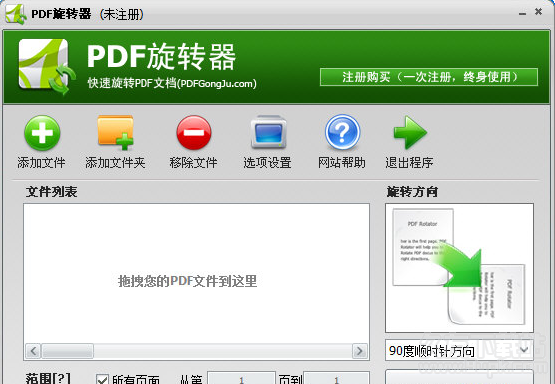Click the small app icon in the title bar
The height and width of the screenshot is (384, 555).
click(x=16, y=14)
